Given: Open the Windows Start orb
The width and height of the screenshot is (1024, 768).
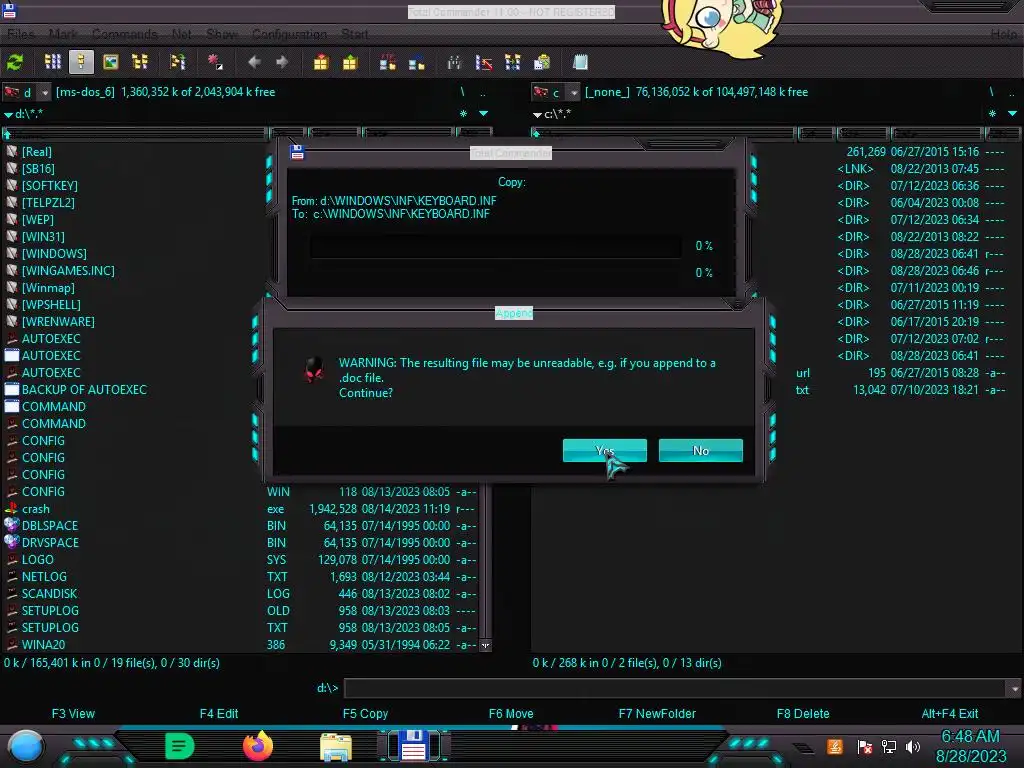Looking at the screenshot, I should pyautogui.click(x=25, y=746).
